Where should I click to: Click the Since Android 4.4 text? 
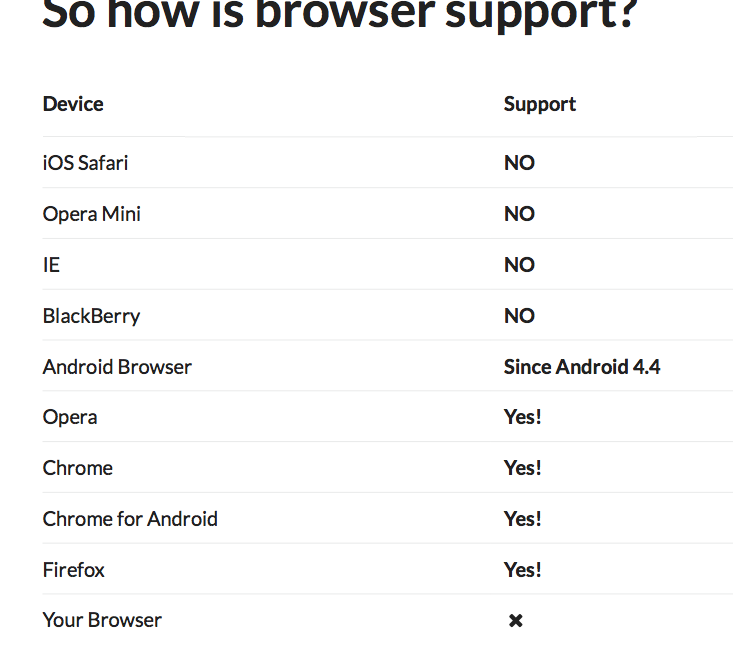582,367
